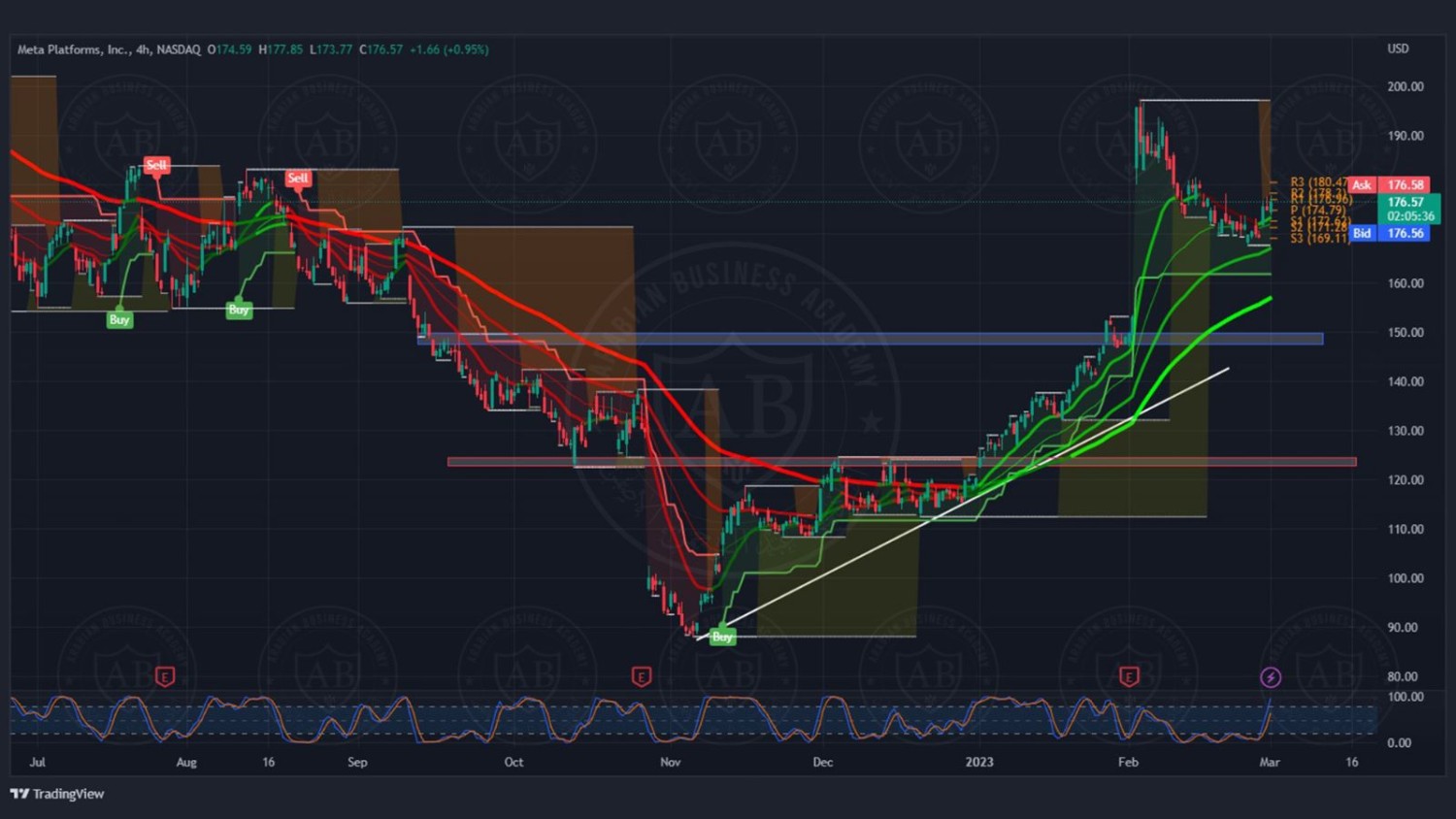Click the 120.00 price axis label
The height and width of the screenshot is (819, 1456).
(x=1405, y=479)
